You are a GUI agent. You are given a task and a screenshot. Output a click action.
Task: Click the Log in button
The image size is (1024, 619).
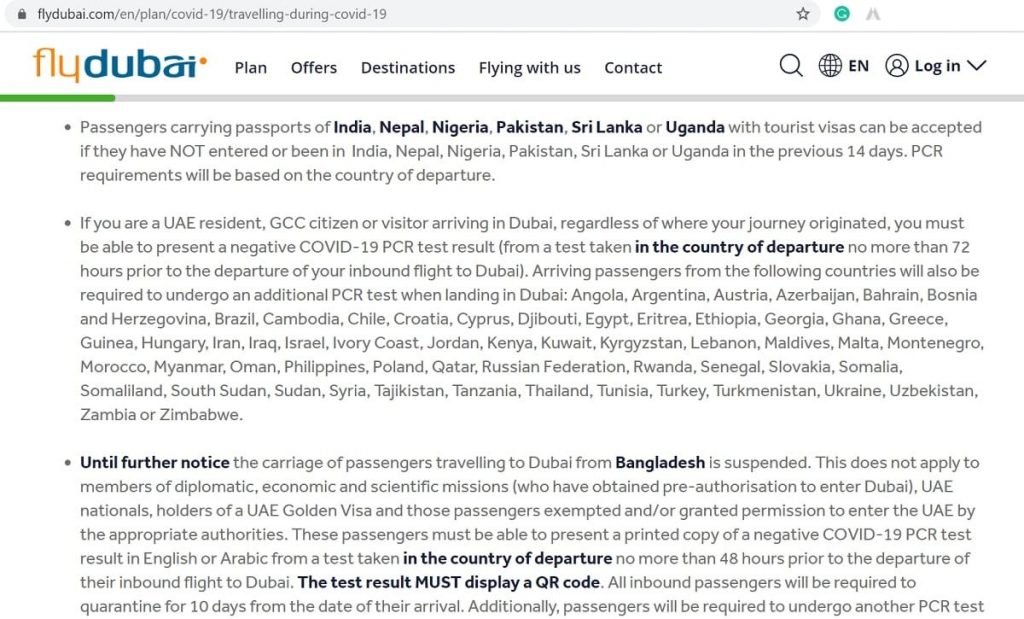pyautogui.click(x=937, y=66)
